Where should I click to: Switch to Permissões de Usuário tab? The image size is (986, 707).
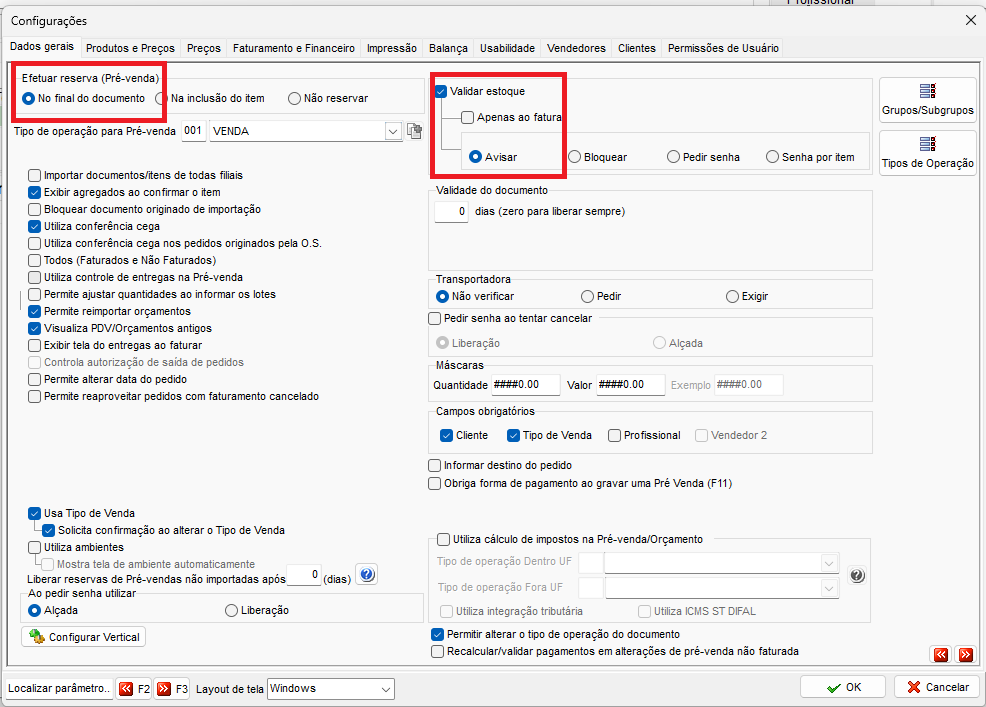(723, 48)
